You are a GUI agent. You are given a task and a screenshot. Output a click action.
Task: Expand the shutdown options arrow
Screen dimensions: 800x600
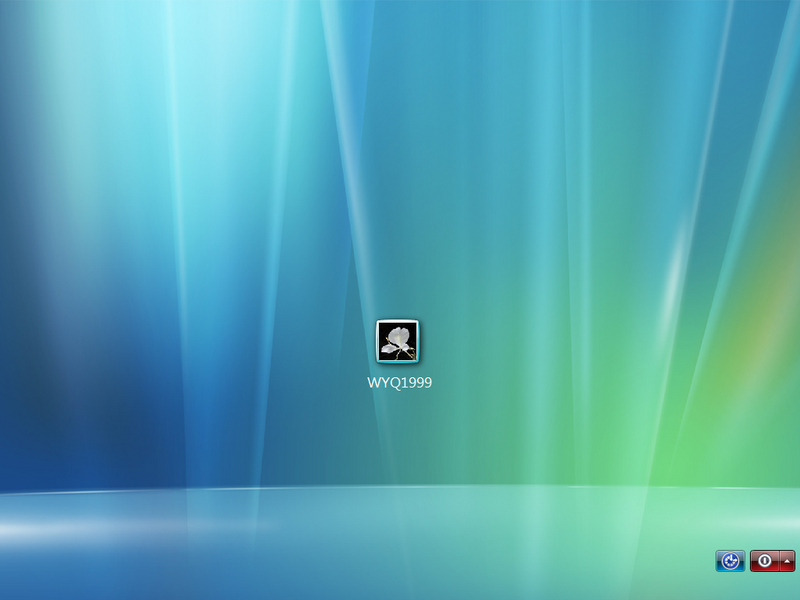tap(787, 561)
